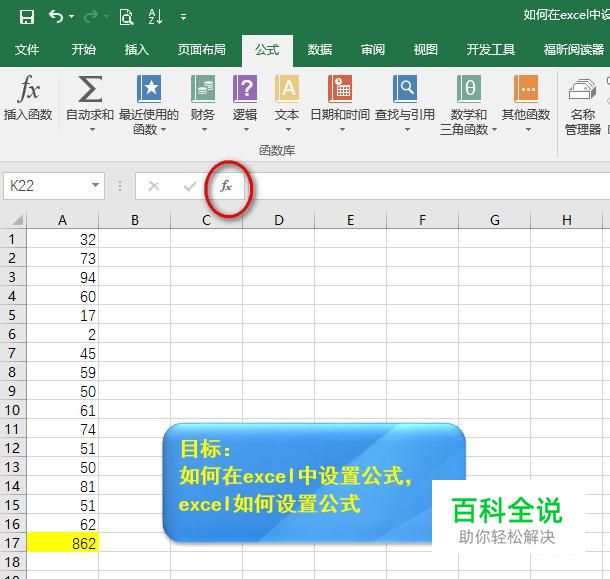Image resolution: width=610 pixels, height=579 pixels.
Task: Select column G header
Action: pyautogui.click(x=494, y=220)
